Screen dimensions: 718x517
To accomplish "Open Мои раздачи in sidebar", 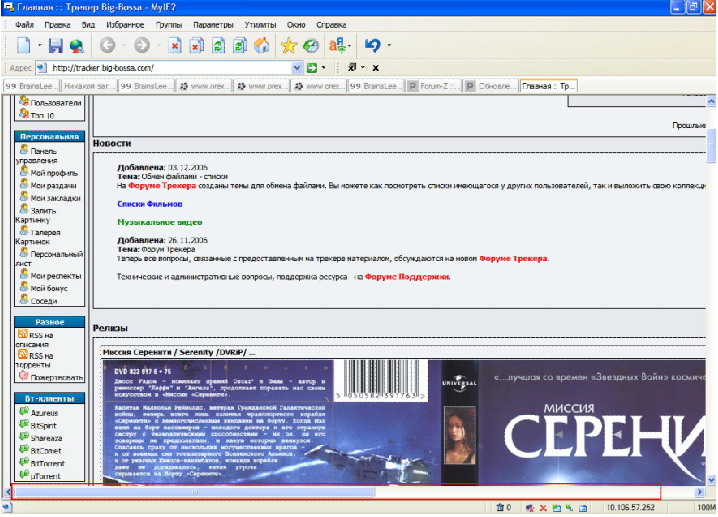I will coord(54,186).
